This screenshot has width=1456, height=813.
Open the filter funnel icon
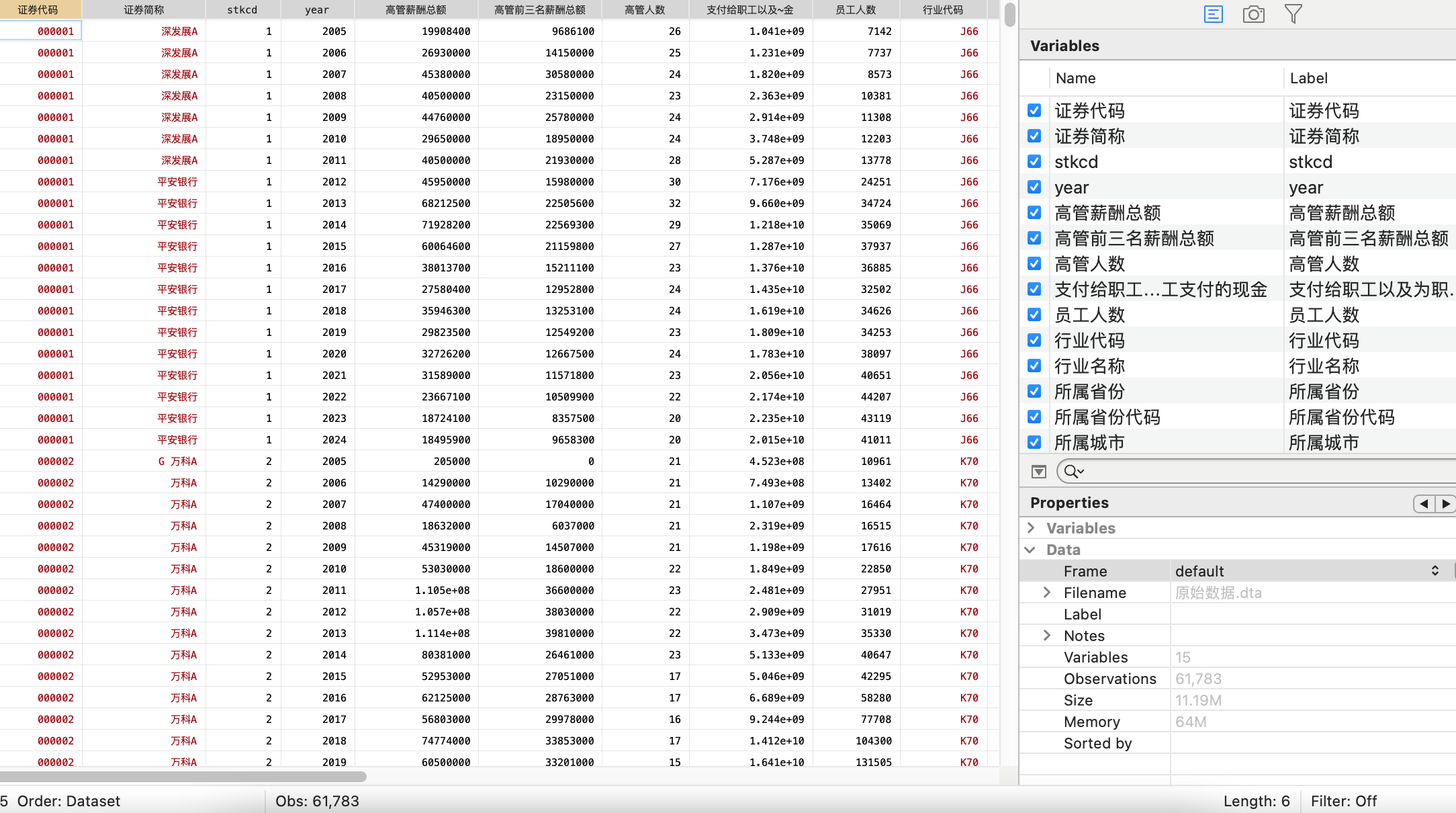[1293, 14]
